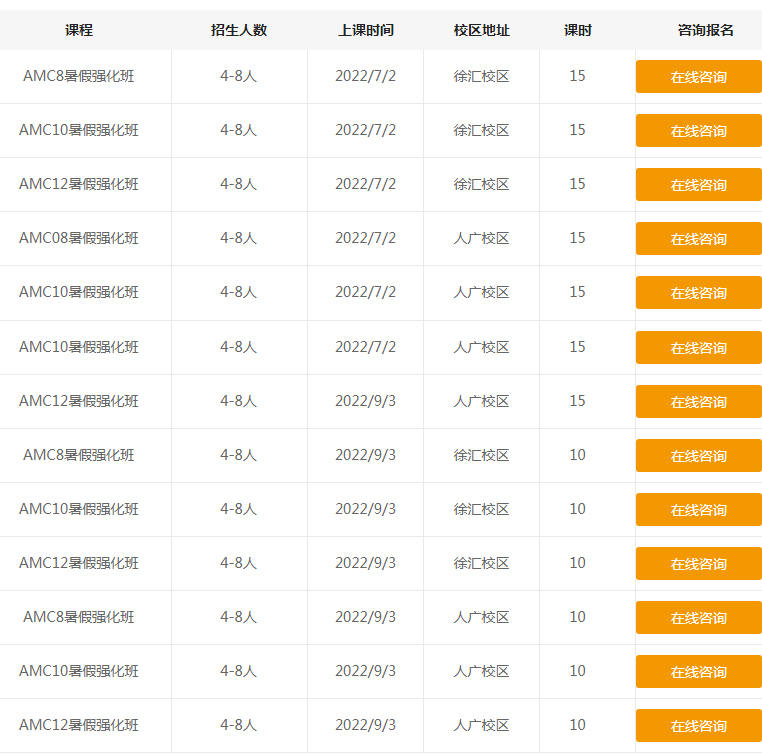Click 在线咨询 for AMC8 人广校区 2022/9/3 class
762x756 pixels.
click(x=698, y=618)
